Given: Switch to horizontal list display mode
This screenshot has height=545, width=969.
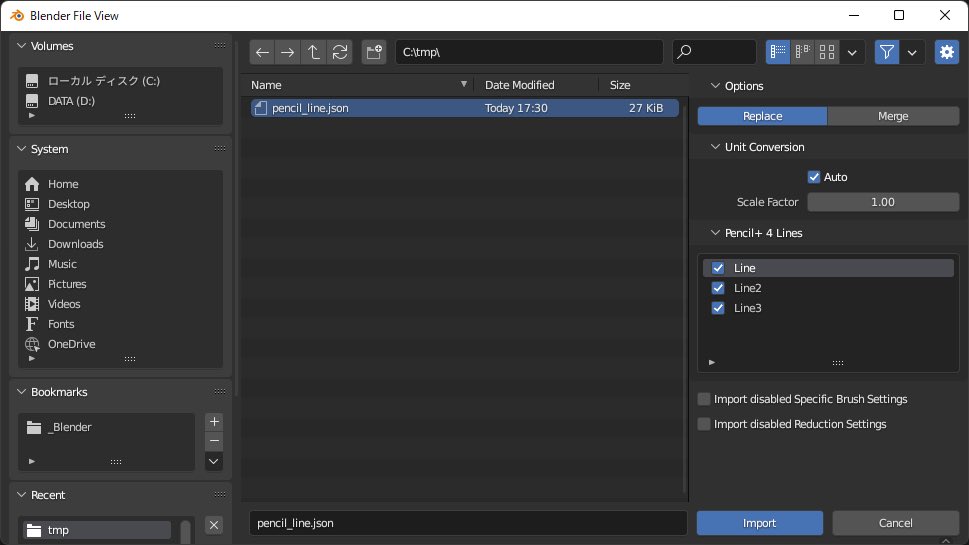Looking at the screenshot, I should [x=802, y=52].
